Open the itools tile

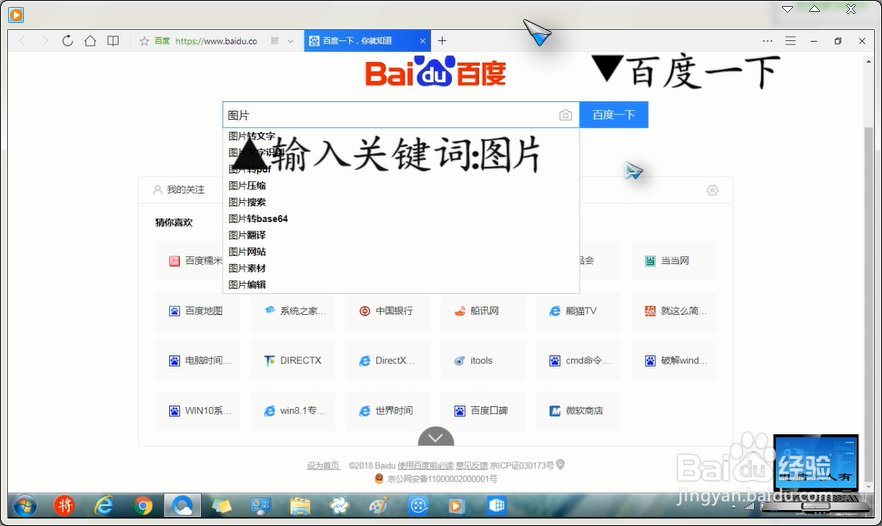(x=483, y=361)
